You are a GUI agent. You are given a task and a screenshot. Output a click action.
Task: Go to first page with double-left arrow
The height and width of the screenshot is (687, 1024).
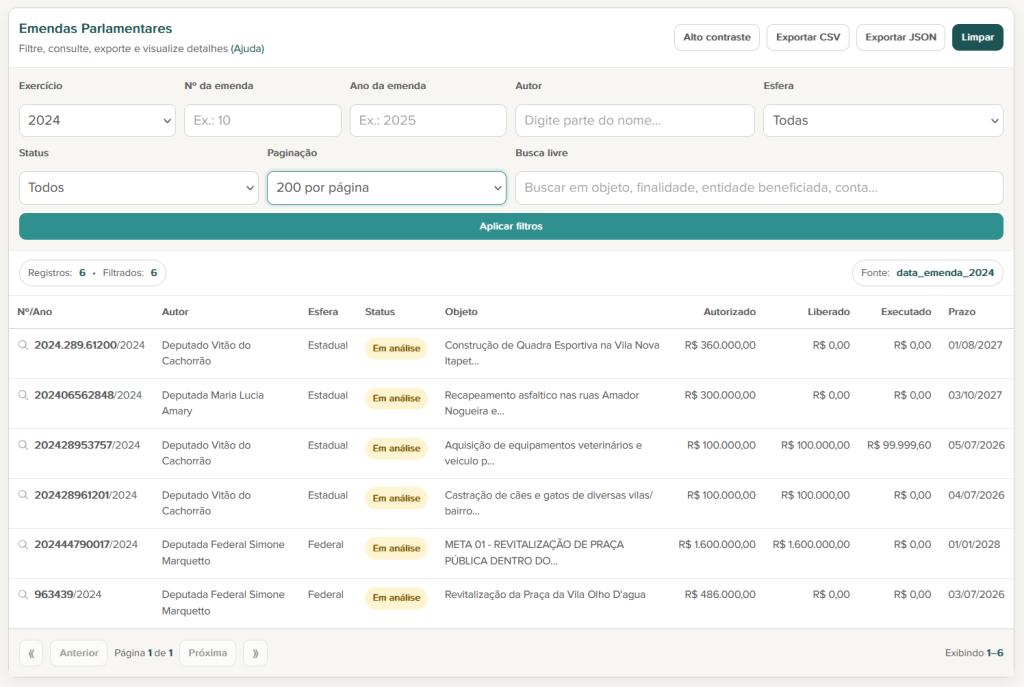point(32,653)
